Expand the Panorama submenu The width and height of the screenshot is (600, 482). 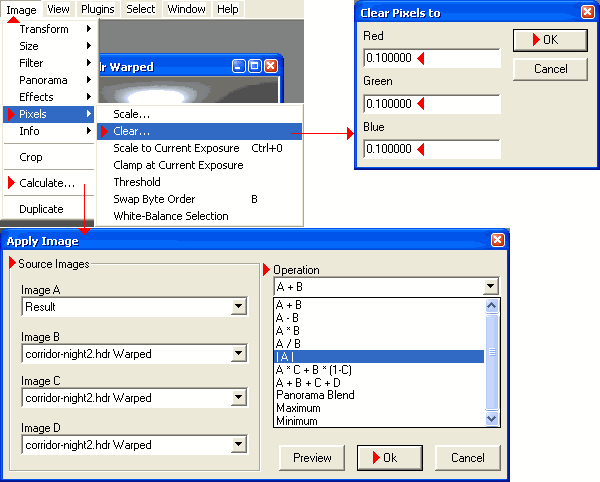point(43,80)
